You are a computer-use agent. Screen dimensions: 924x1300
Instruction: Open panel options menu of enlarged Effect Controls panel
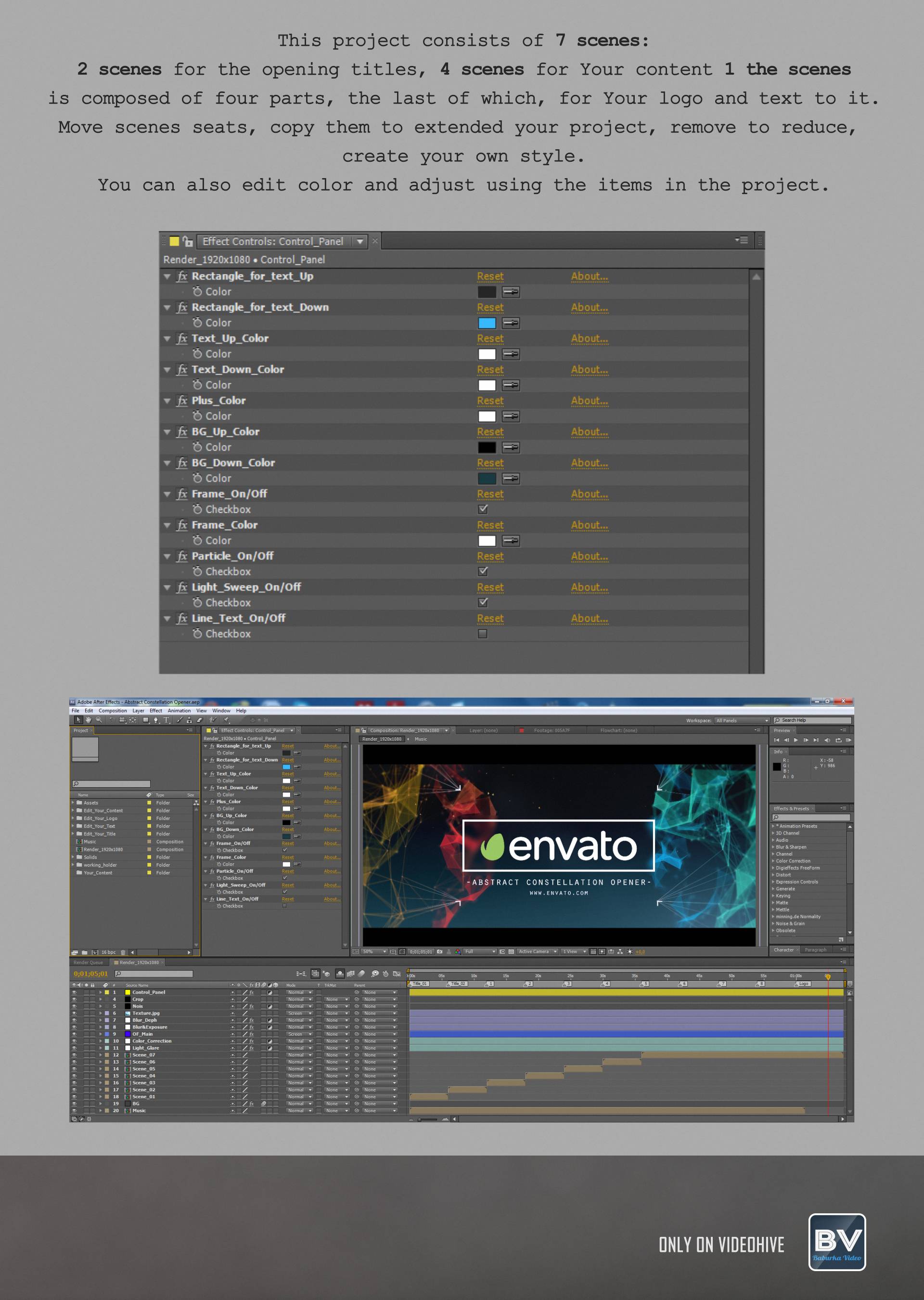tap(741, 240)
